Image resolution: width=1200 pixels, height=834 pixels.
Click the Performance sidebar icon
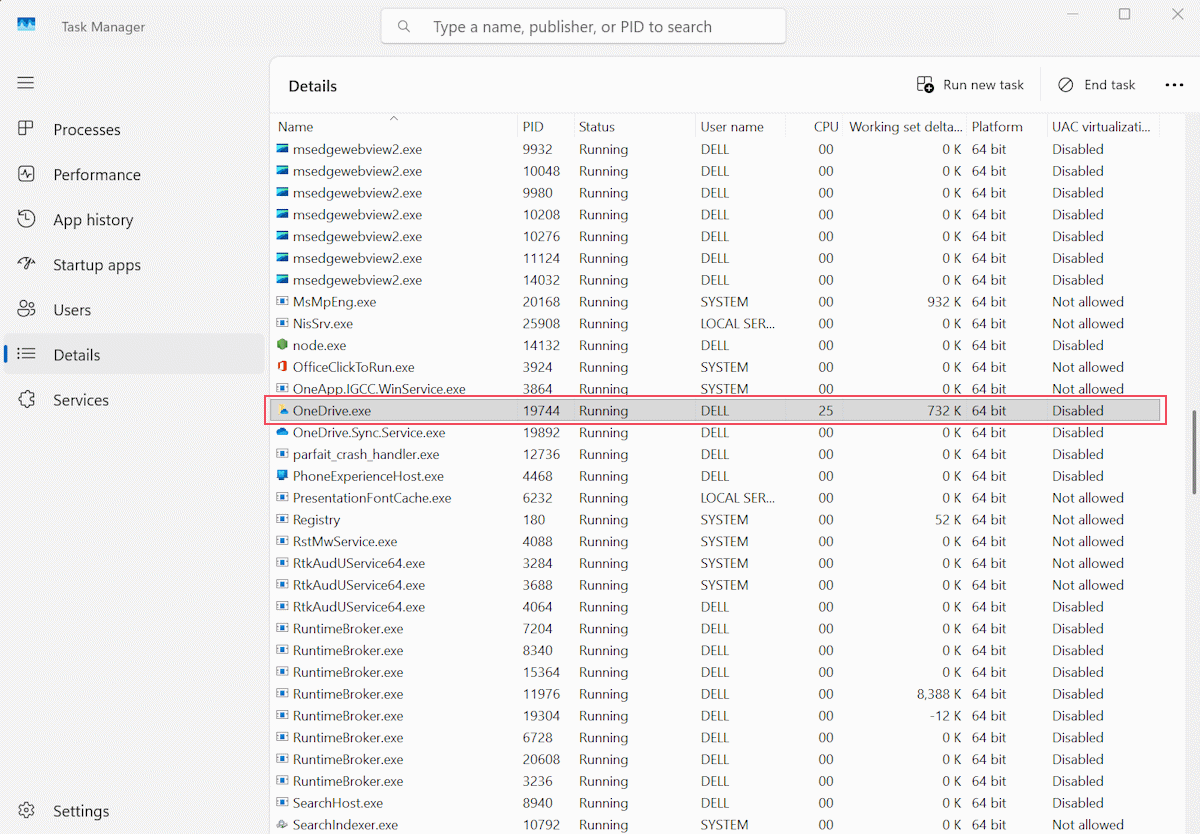pos(27,174)
